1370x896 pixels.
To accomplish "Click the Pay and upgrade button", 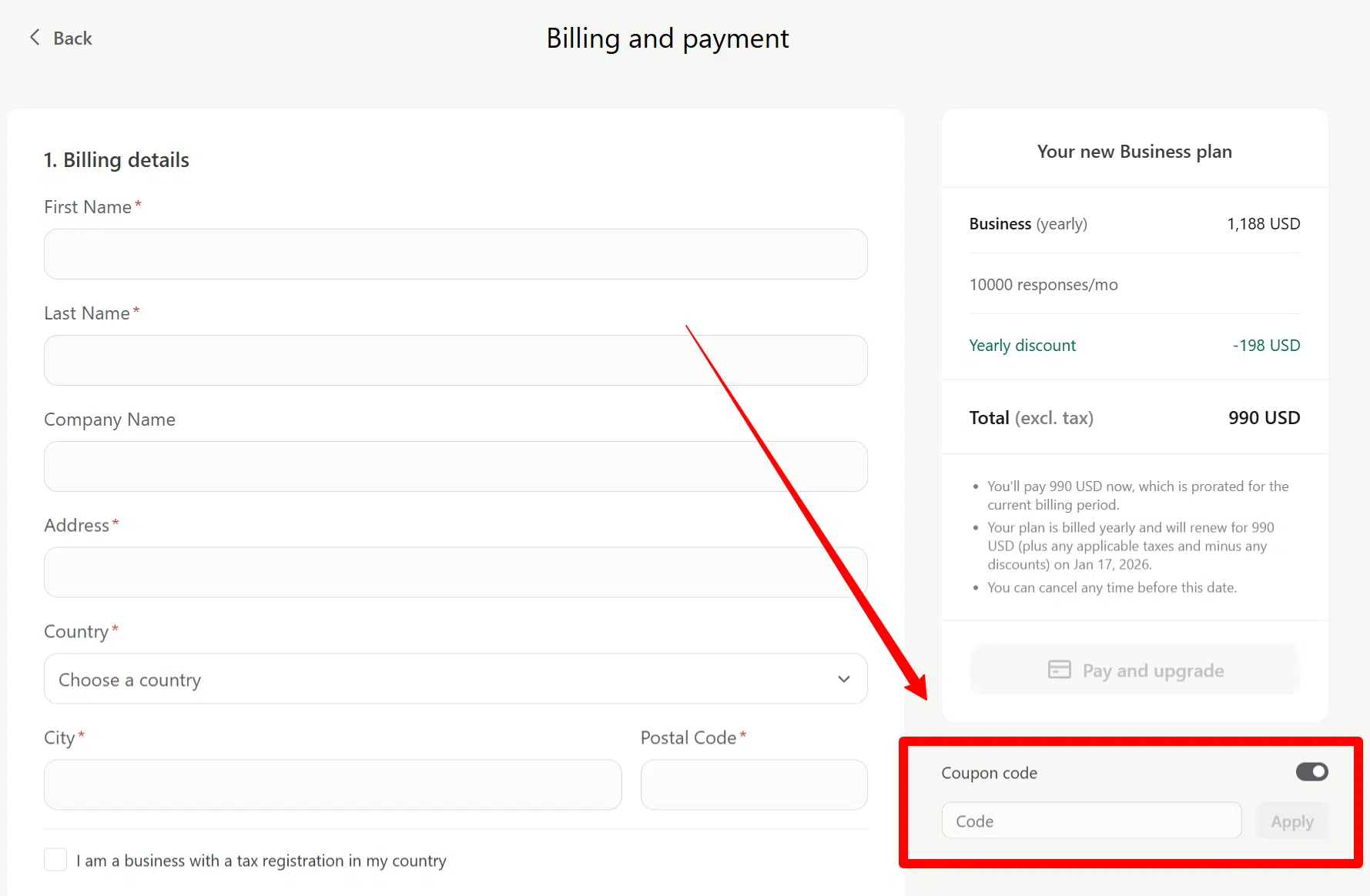I will pos(1135,670).
